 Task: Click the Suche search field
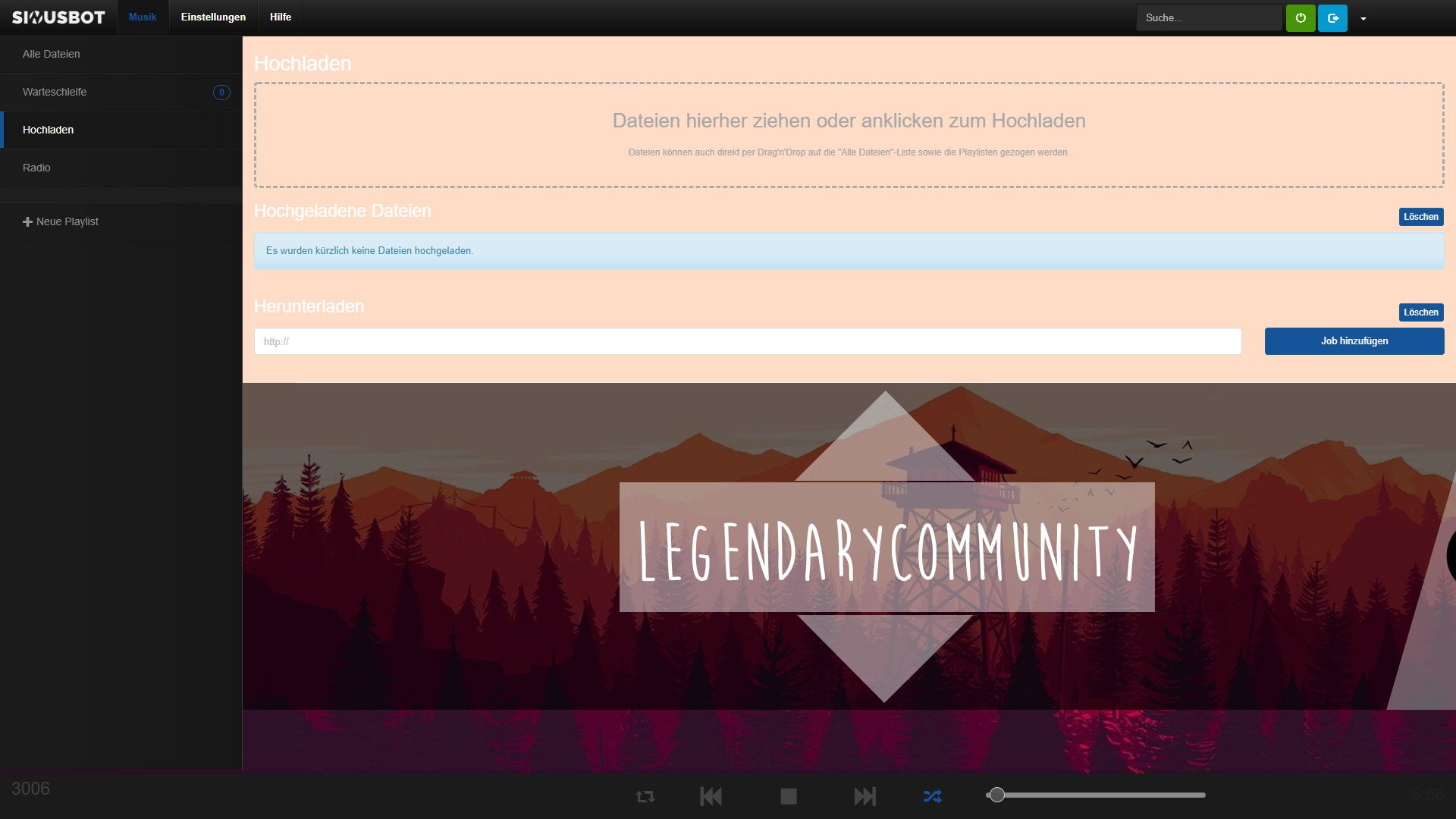pos(1208,18)
